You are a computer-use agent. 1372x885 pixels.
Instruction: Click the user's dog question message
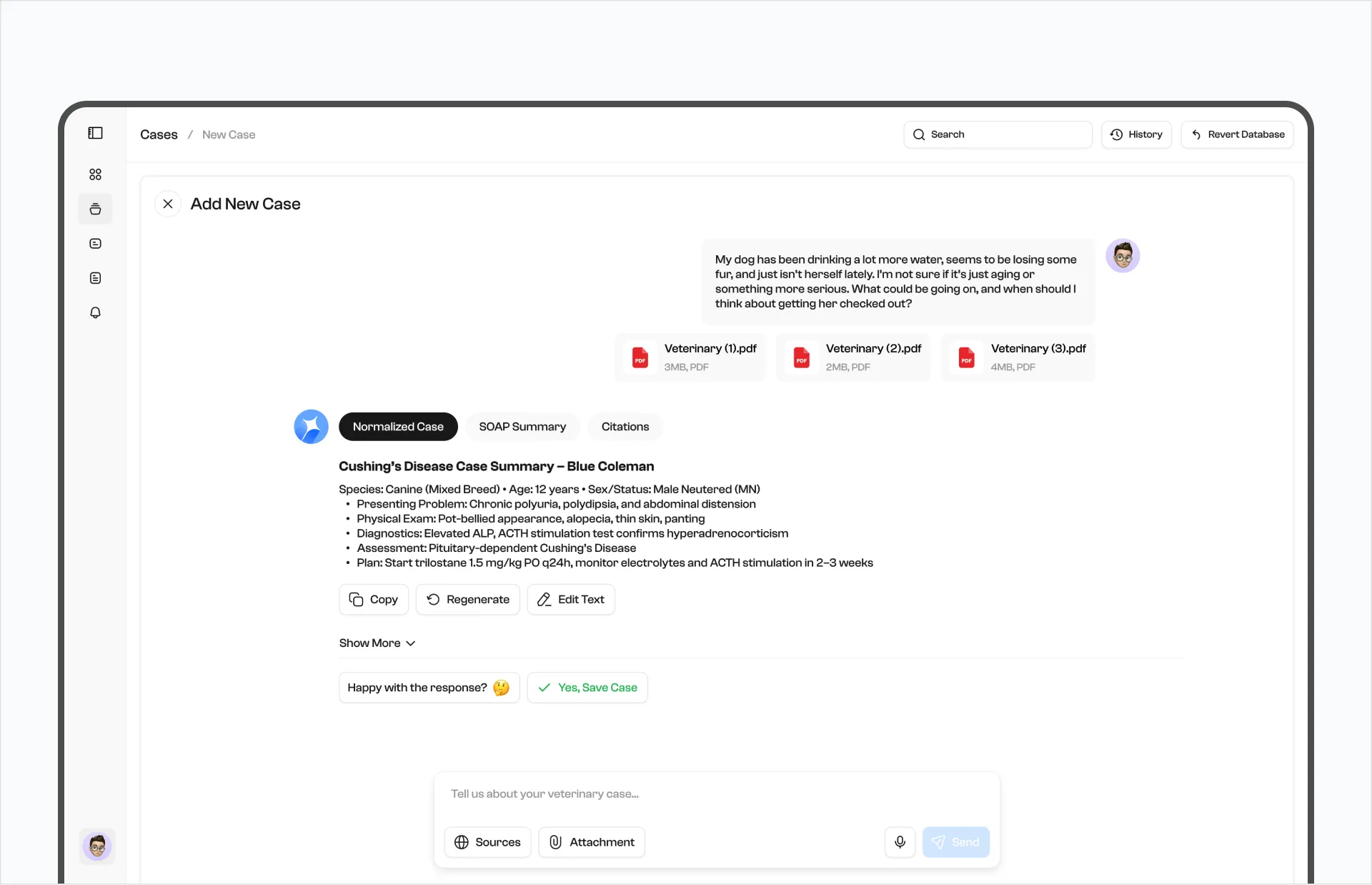coord(898,282)
